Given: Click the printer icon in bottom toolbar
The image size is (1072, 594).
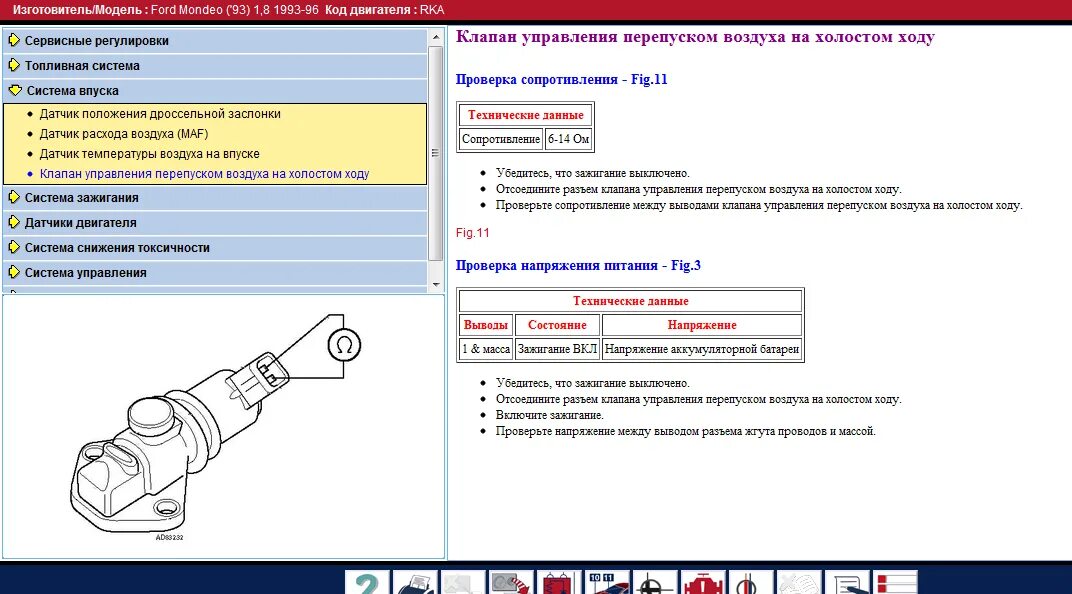Looking at the screenshot, I should (x=415, y=582).
